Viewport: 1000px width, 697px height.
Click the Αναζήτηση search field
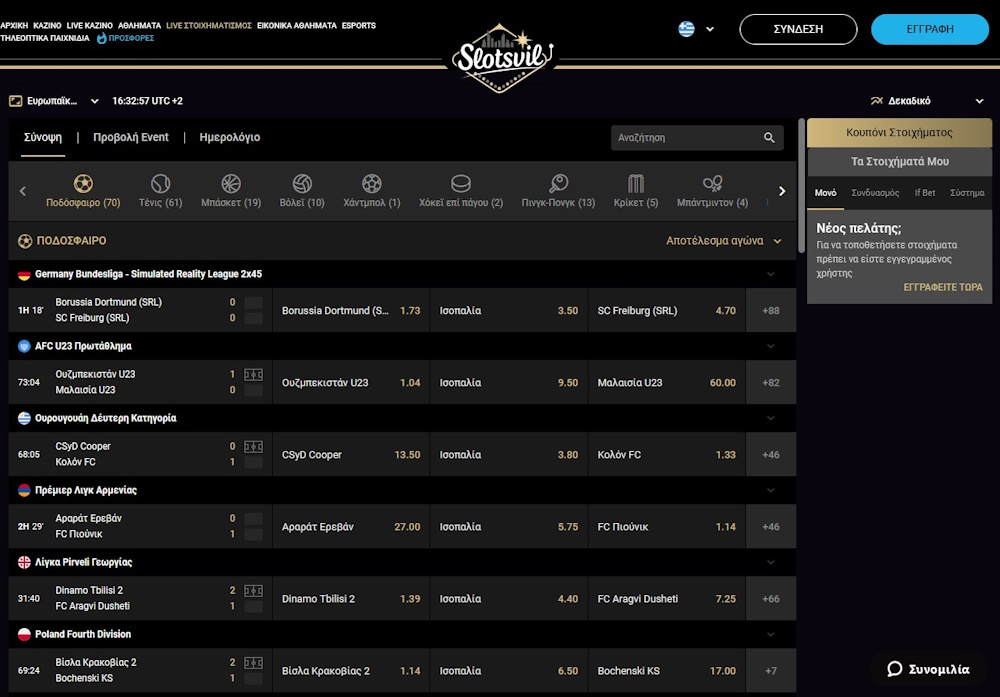(x=685, y=138)
